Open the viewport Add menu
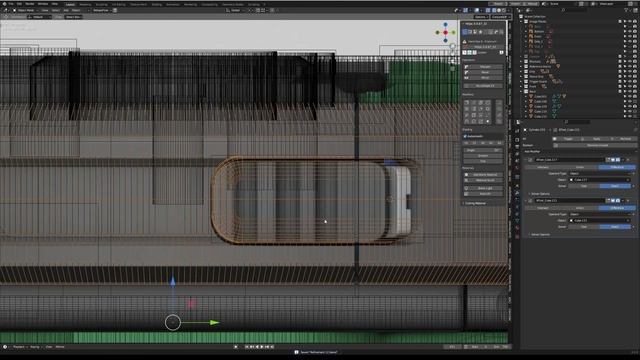 pos(66,10)
